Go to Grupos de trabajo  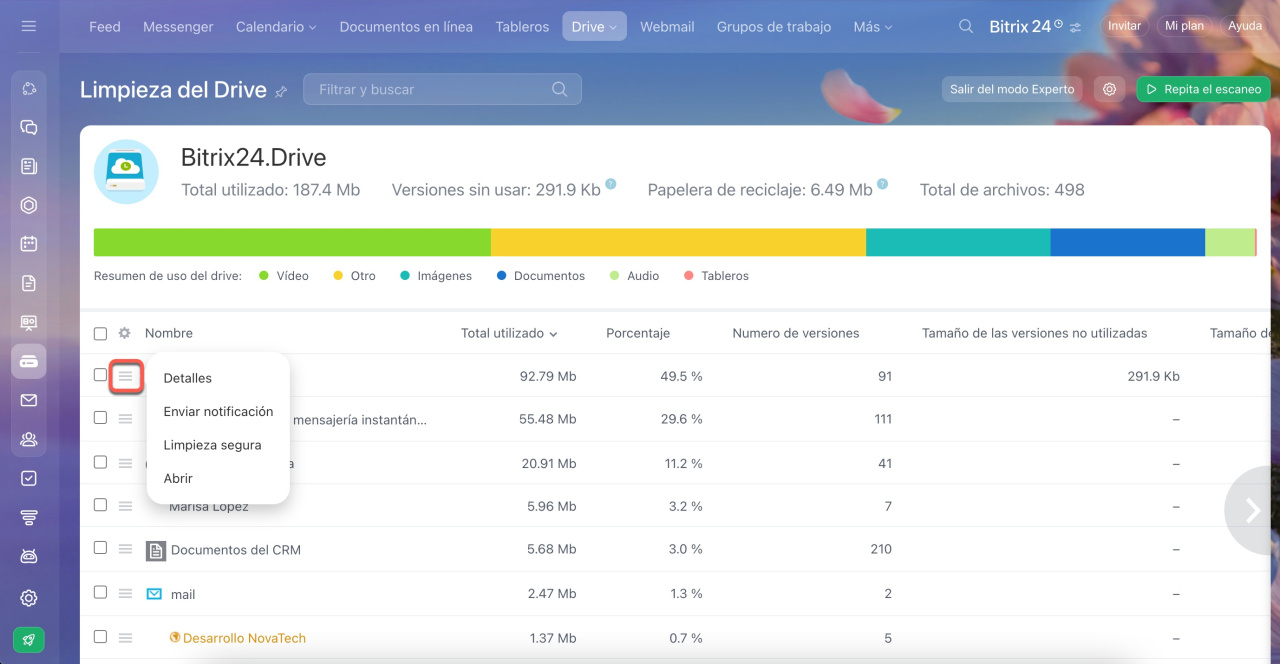774,27
